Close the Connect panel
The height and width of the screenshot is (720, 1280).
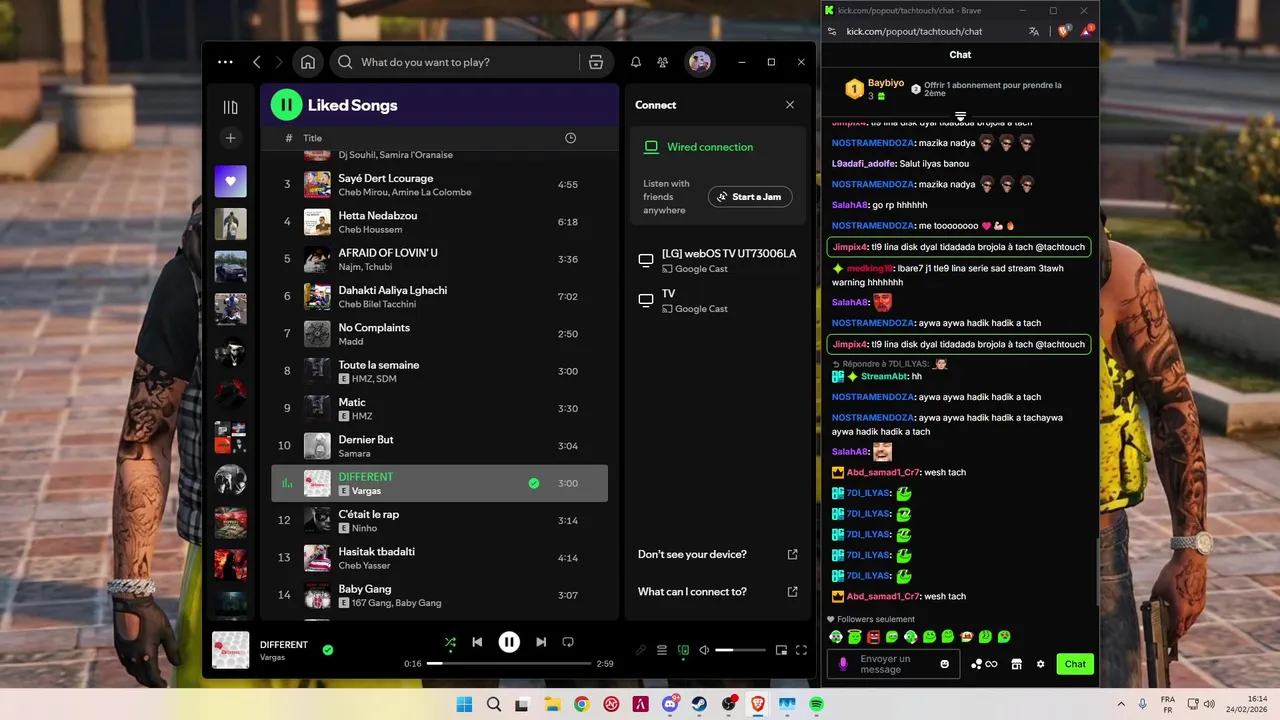pyautogui.click(x=790, y=105)
